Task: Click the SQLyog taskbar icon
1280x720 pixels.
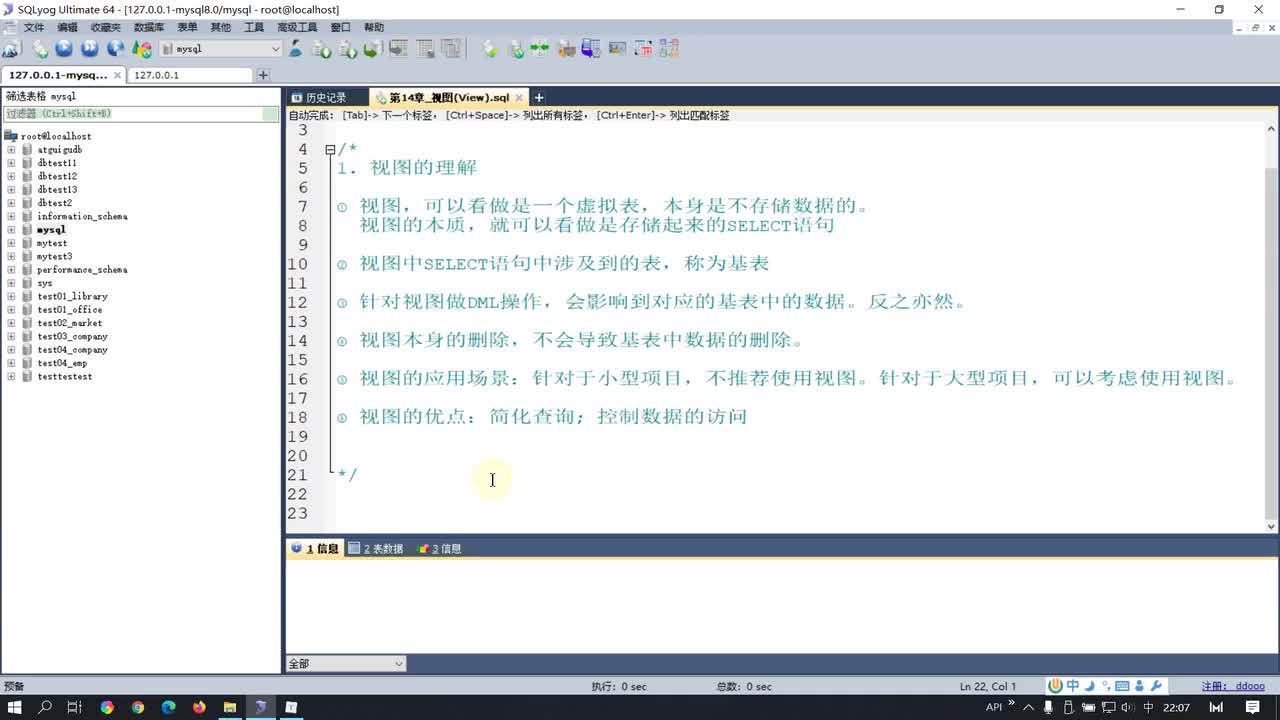Action: point(260,707)
